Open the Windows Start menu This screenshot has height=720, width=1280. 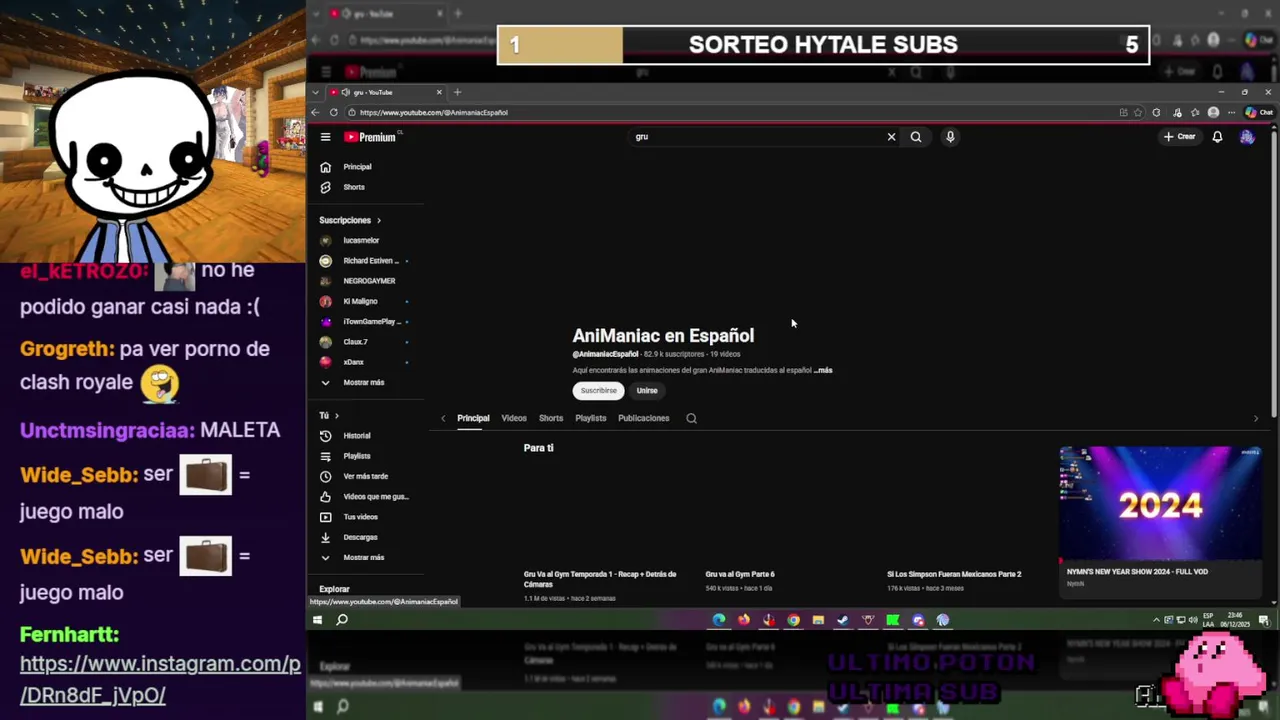pyautogui.click(x=317, y=620)
